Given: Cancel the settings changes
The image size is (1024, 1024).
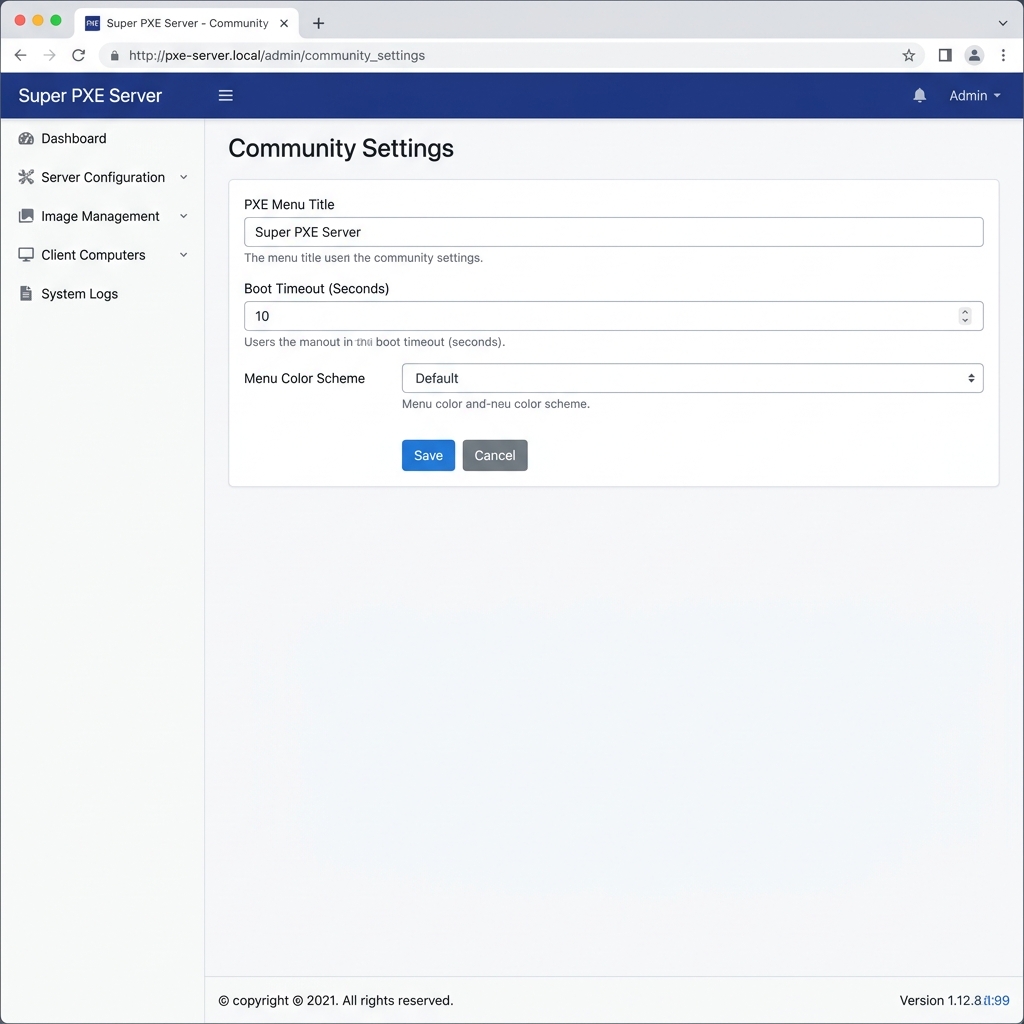Looking at the screenshot, I should coord(495,455).
